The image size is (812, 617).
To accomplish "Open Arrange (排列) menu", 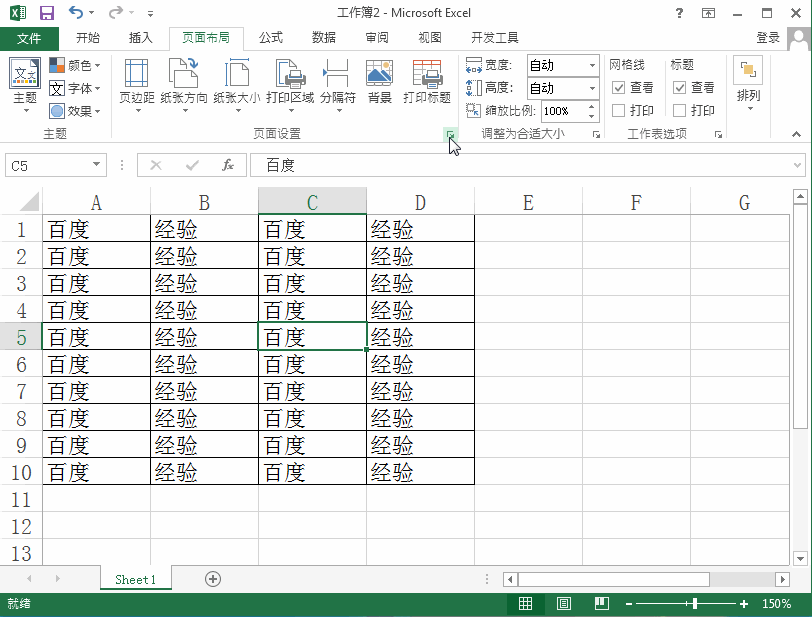I will coord(748,85).
